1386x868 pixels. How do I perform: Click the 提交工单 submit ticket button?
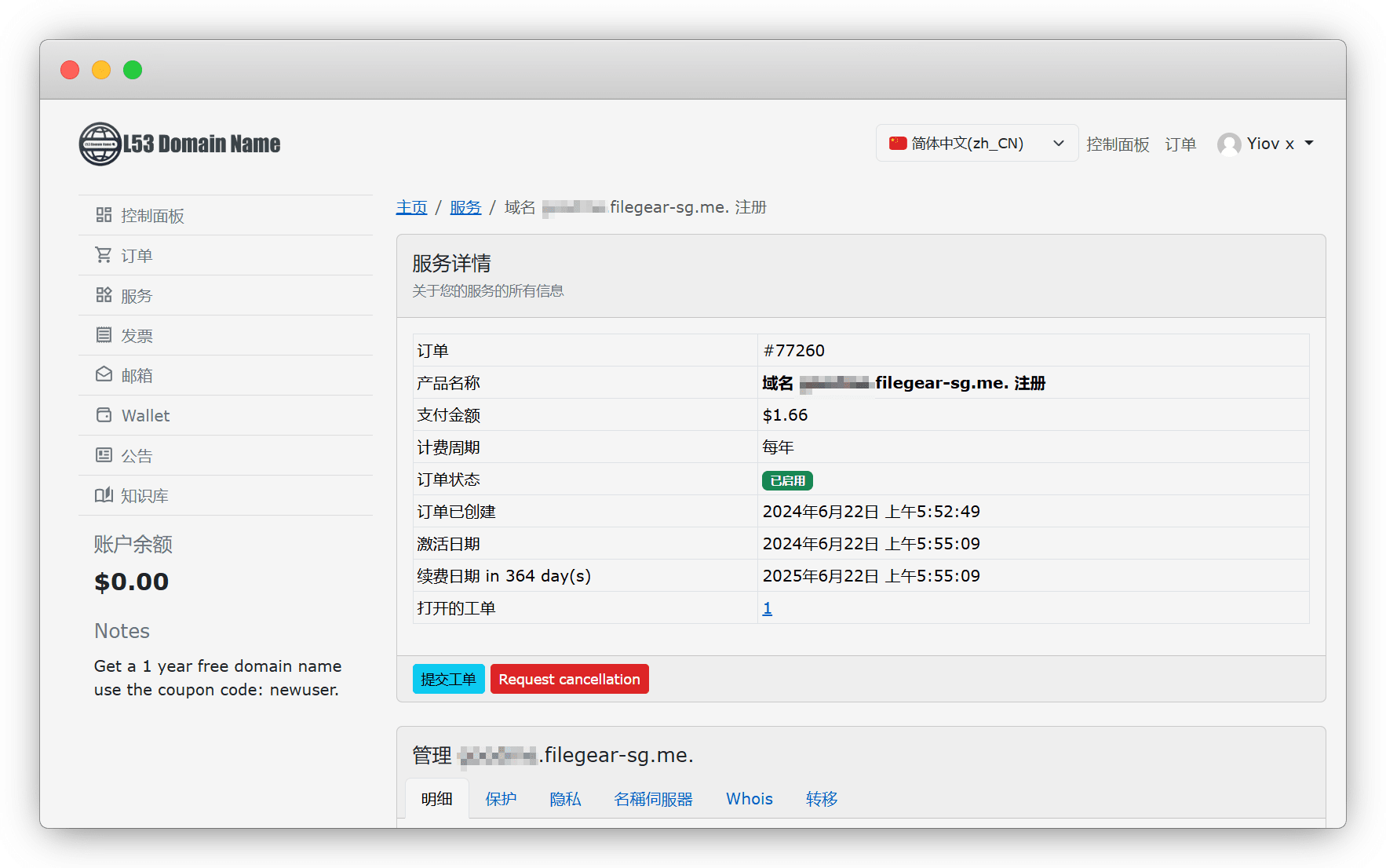pyautogui.click(x=448, y=679)
